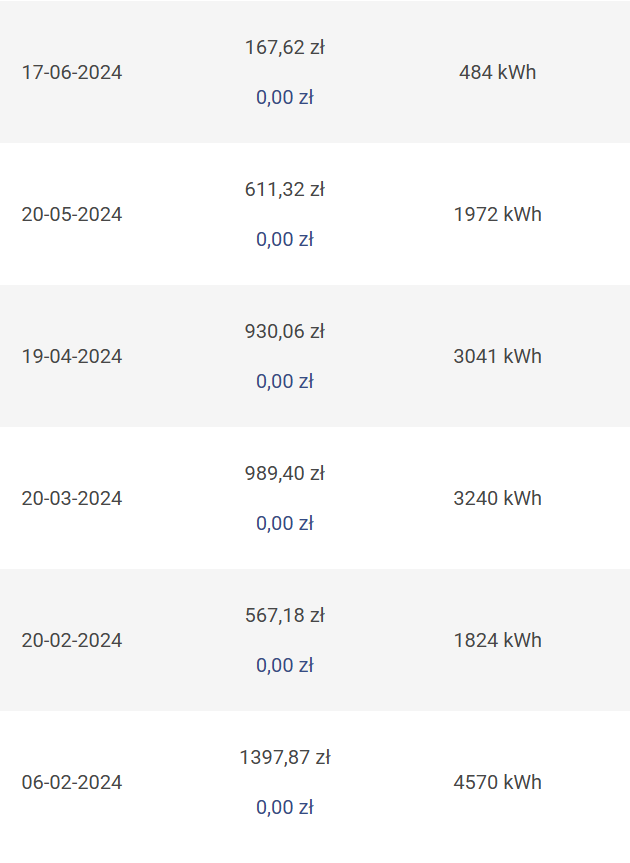The image size is (630, 863).
Task: Click the 484 kWh usage value
Action: pos(497,73)
